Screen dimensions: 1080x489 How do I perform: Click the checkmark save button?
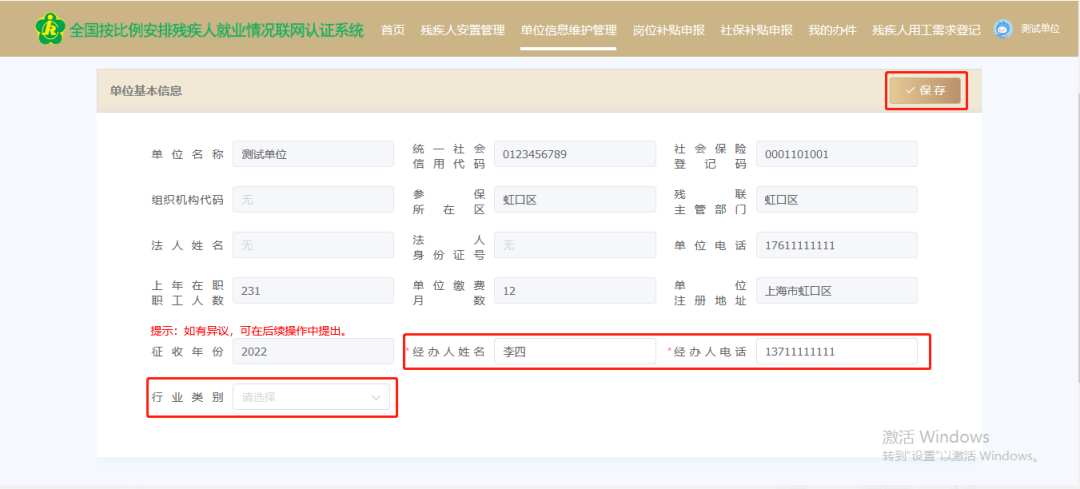(x=925, y=90)
